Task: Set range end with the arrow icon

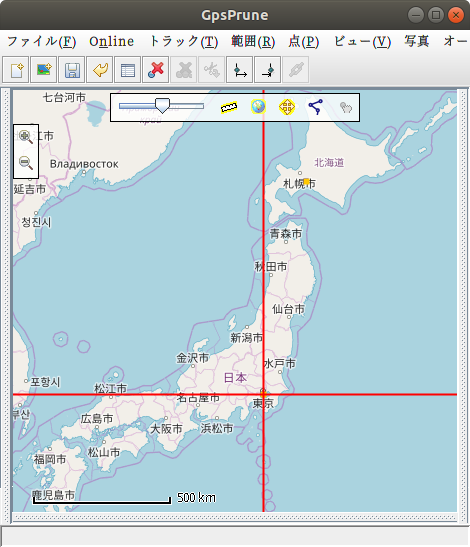Action: (x=268, y=70)
